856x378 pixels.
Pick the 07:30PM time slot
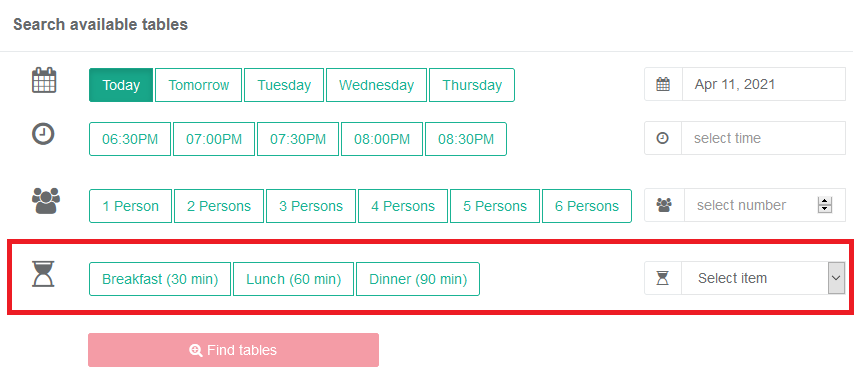pyautogui.click(x=298, y=139)
